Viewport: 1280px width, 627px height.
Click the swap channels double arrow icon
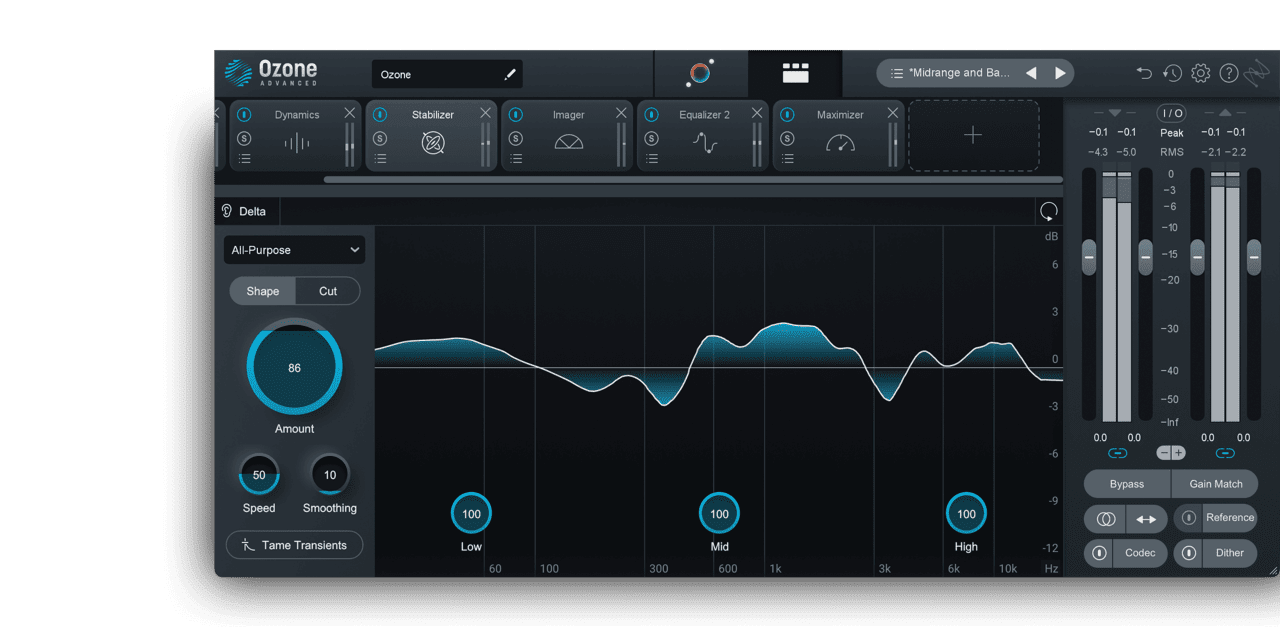1146,519
